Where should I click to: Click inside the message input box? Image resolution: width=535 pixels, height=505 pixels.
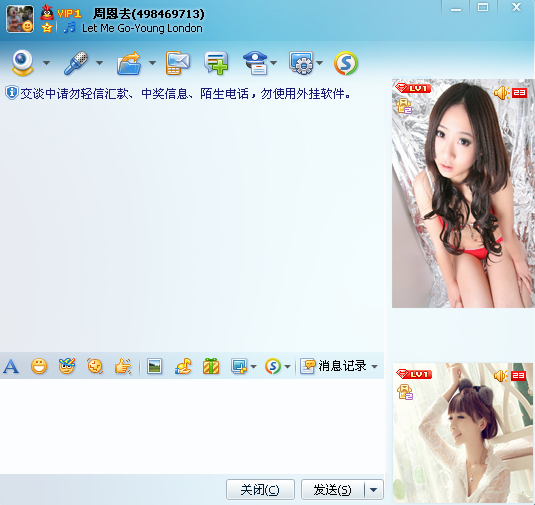point(192,426)
